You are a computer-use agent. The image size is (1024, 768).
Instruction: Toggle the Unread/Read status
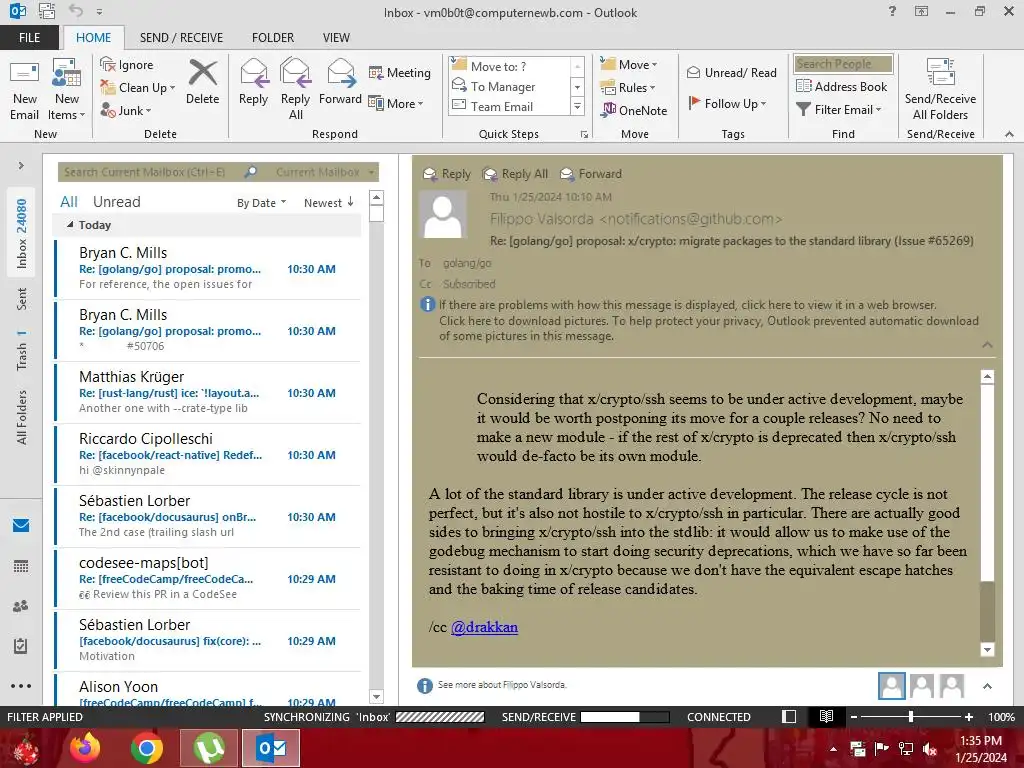tap(732, 72)
